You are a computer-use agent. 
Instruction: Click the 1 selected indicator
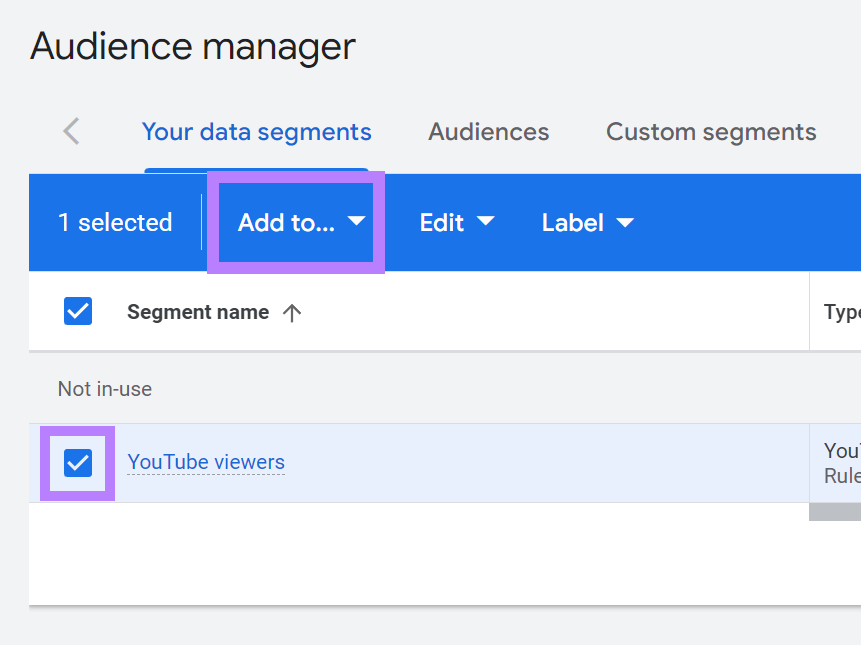click(115, 223)
